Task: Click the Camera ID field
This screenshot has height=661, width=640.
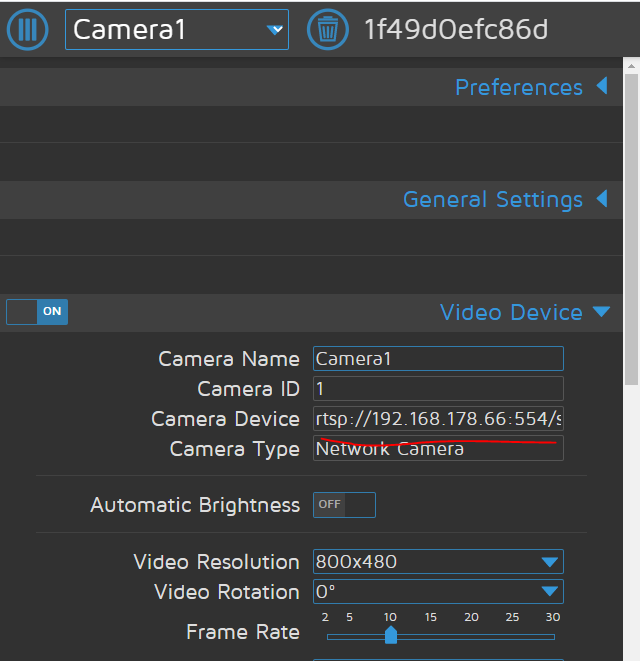Action: coord(438,389)
